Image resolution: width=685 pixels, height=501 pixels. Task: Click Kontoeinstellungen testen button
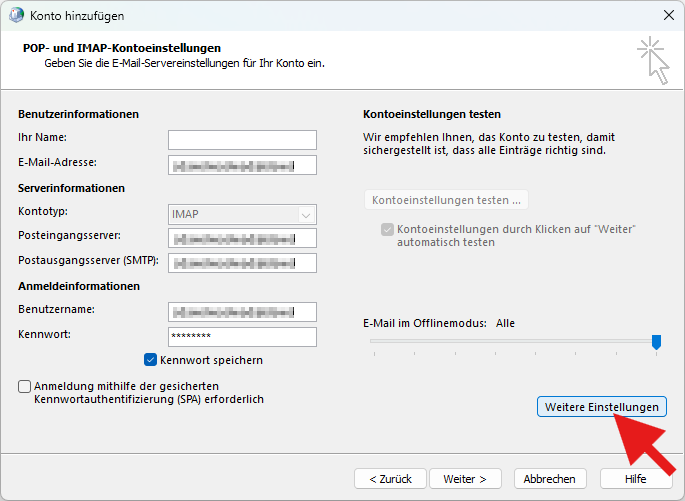[446, 200]
